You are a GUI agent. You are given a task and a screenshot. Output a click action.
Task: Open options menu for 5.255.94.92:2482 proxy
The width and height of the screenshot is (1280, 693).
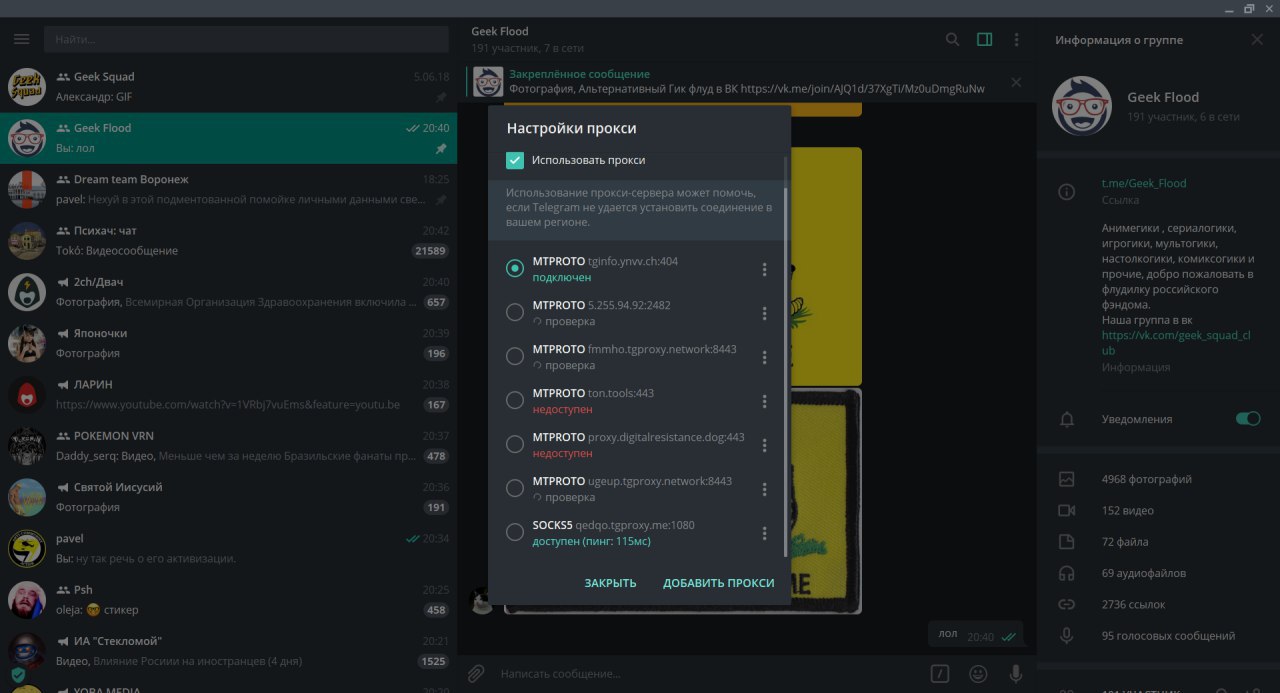[765, 313]
